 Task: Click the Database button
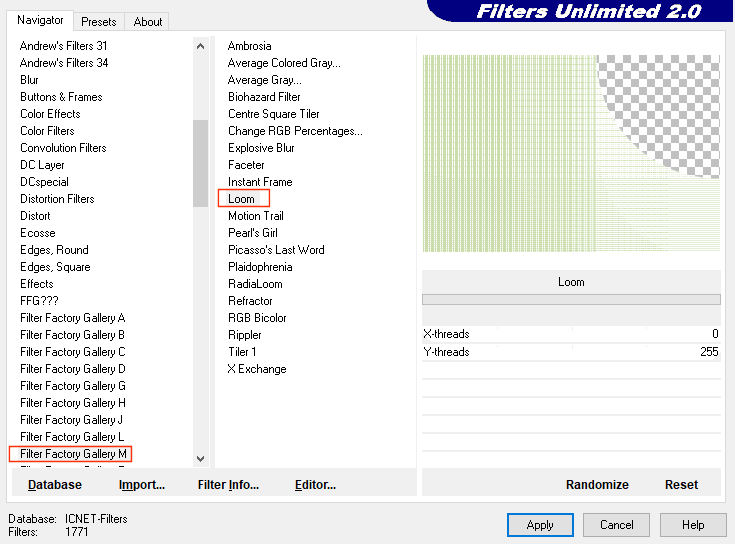click(x=55, y=484)
